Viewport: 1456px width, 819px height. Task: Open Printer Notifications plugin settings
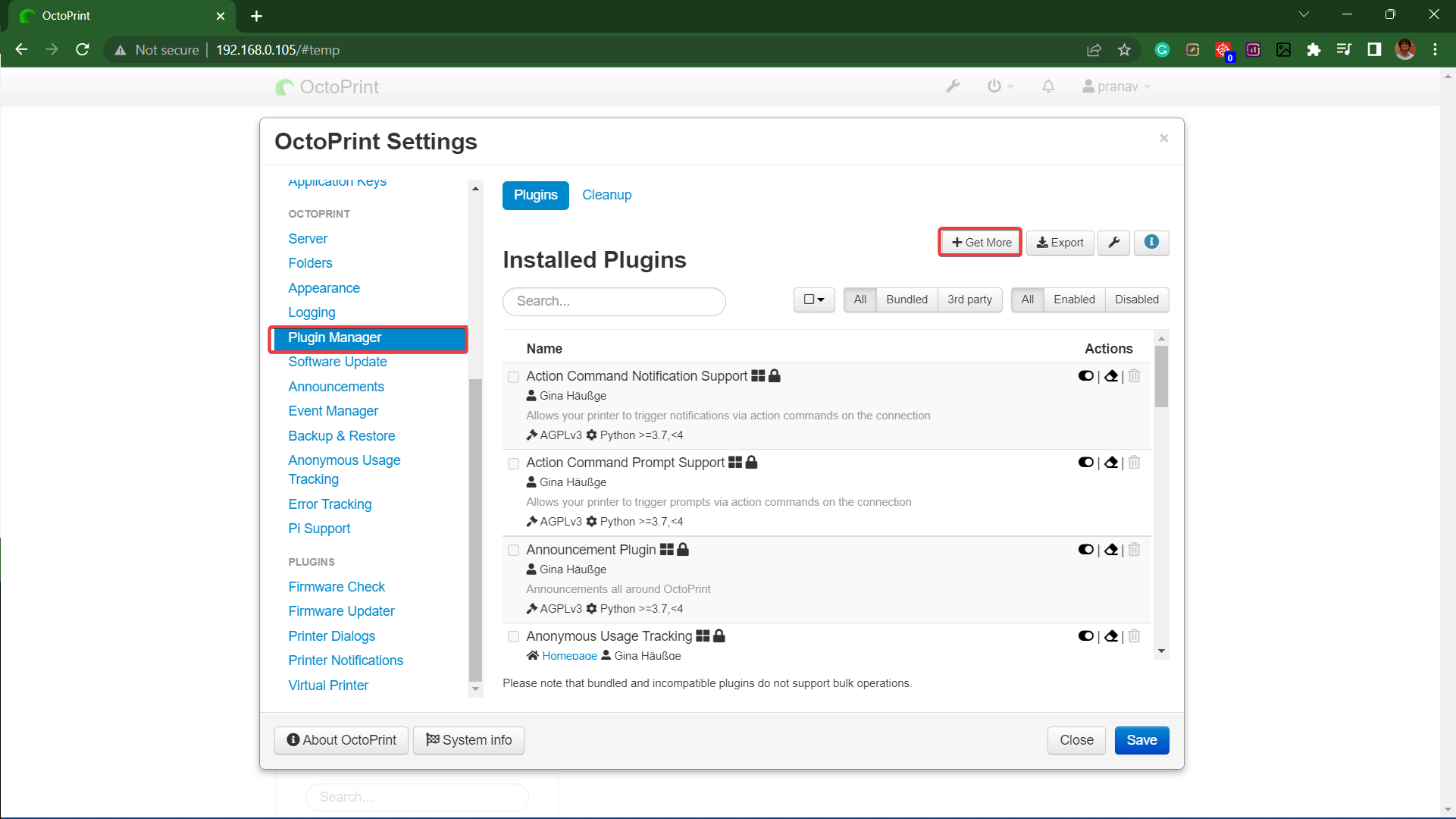[x=346, y=661]
